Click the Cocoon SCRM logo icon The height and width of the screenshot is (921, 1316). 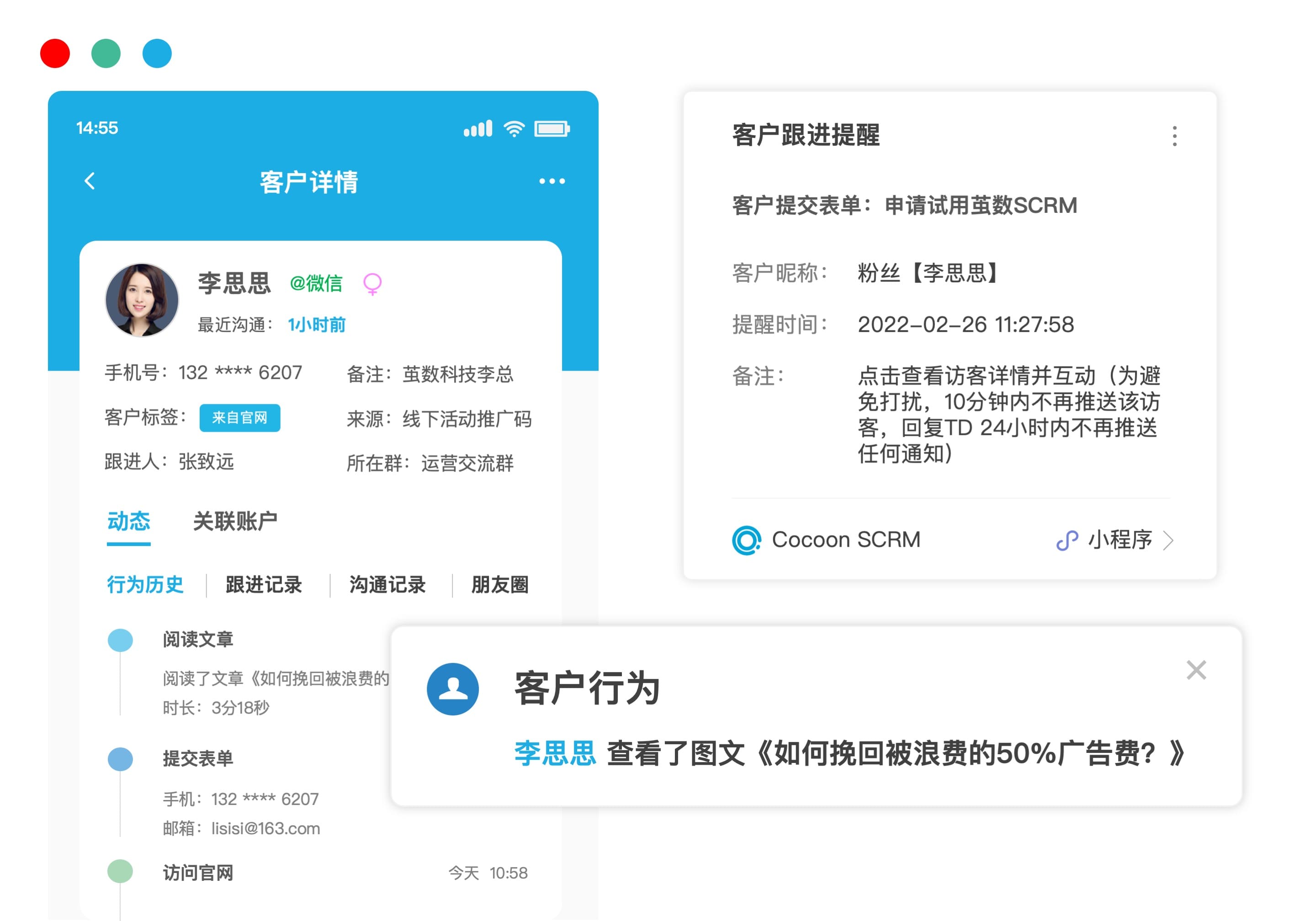tap(746, 540)
